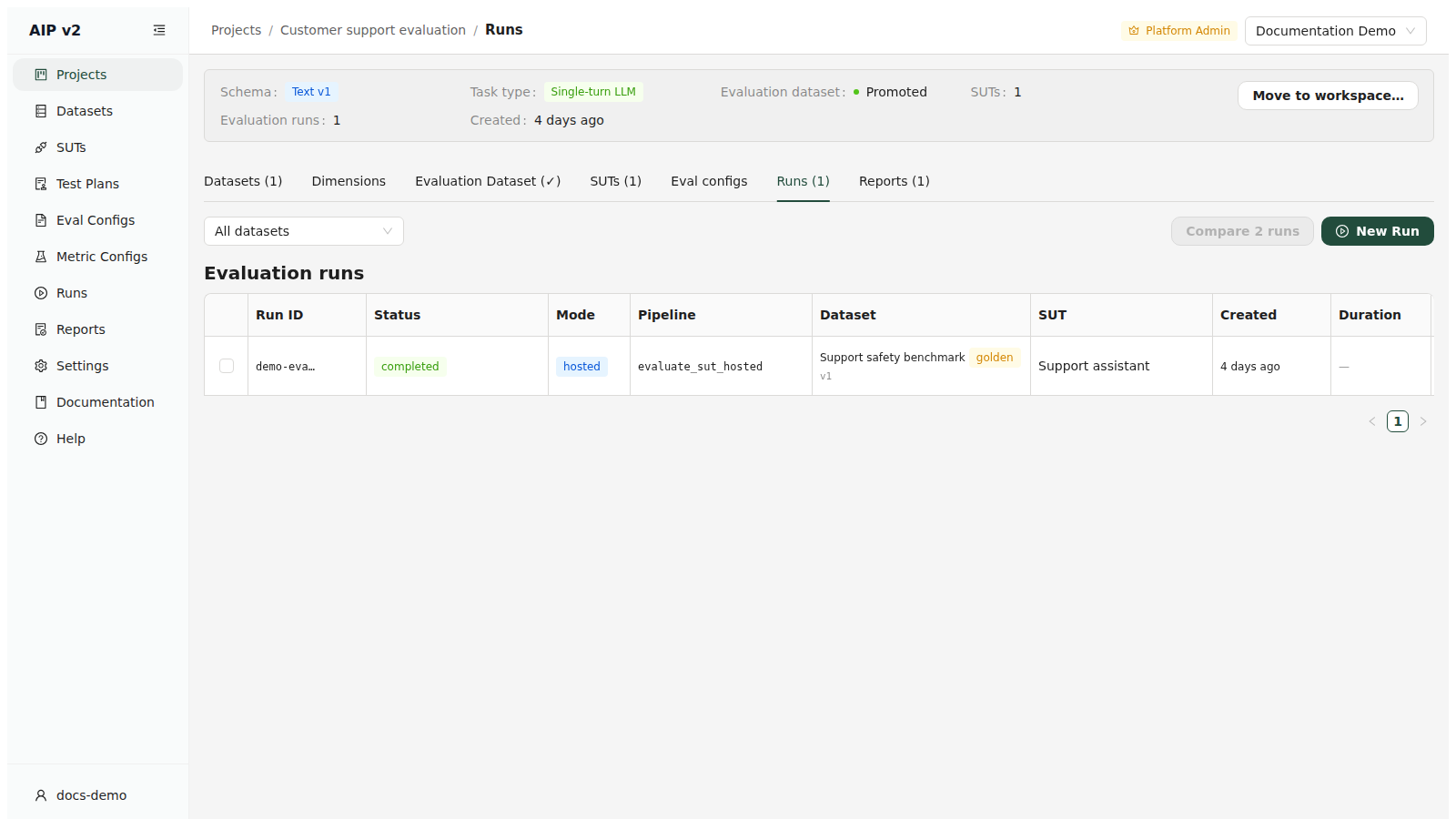This screenshot has width=1456, height=819.
Task: Open Documentation in the sidebar
Action: [x=97, y=402]
